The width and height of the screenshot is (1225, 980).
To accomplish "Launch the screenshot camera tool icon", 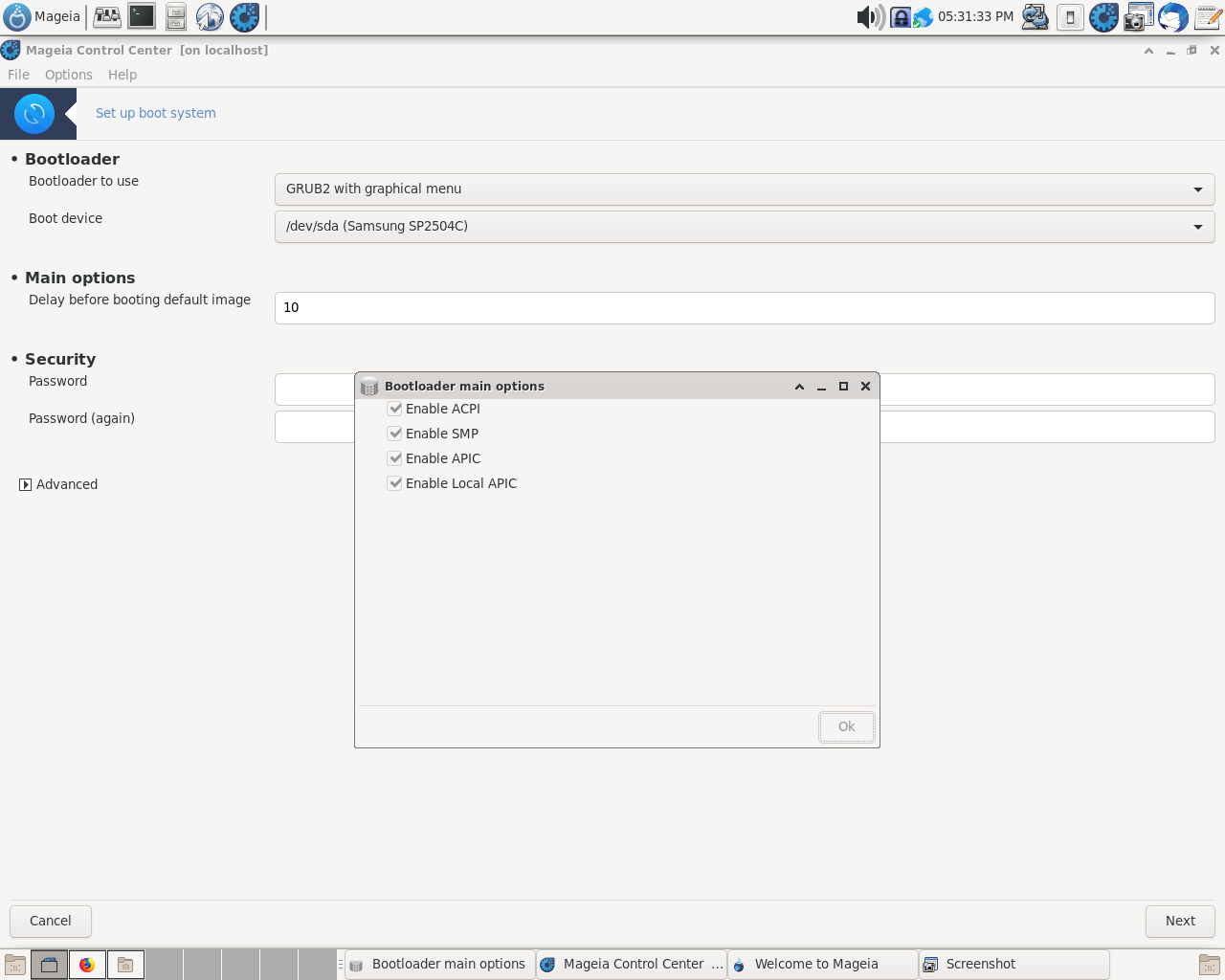I will click(1139, 16).
